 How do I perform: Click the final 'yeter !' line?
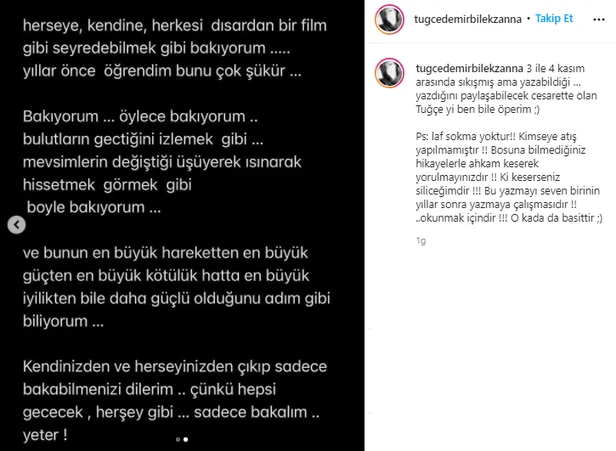45,435
